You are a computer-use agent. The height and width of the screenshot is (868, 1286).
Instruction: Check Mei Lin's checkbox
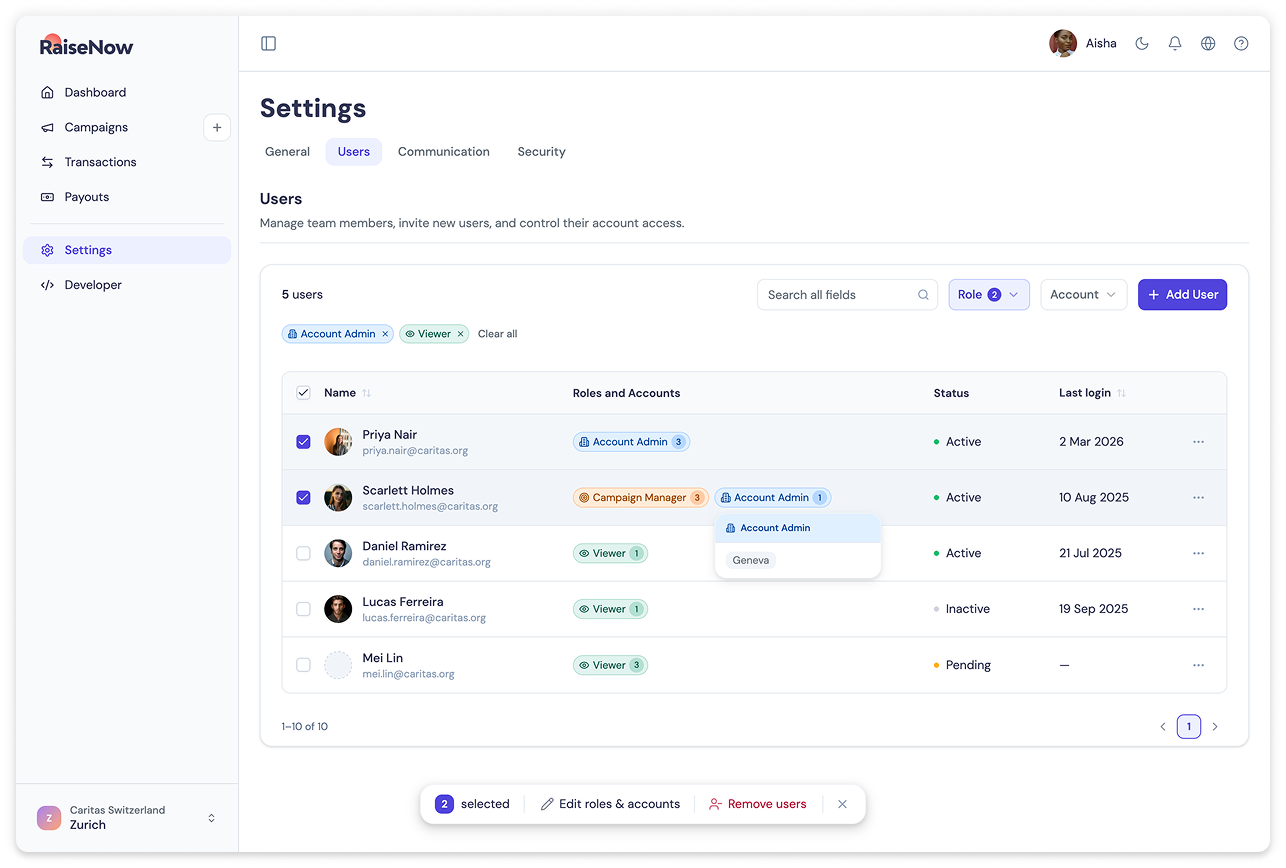pyautogui.click(x=304, y=665)
